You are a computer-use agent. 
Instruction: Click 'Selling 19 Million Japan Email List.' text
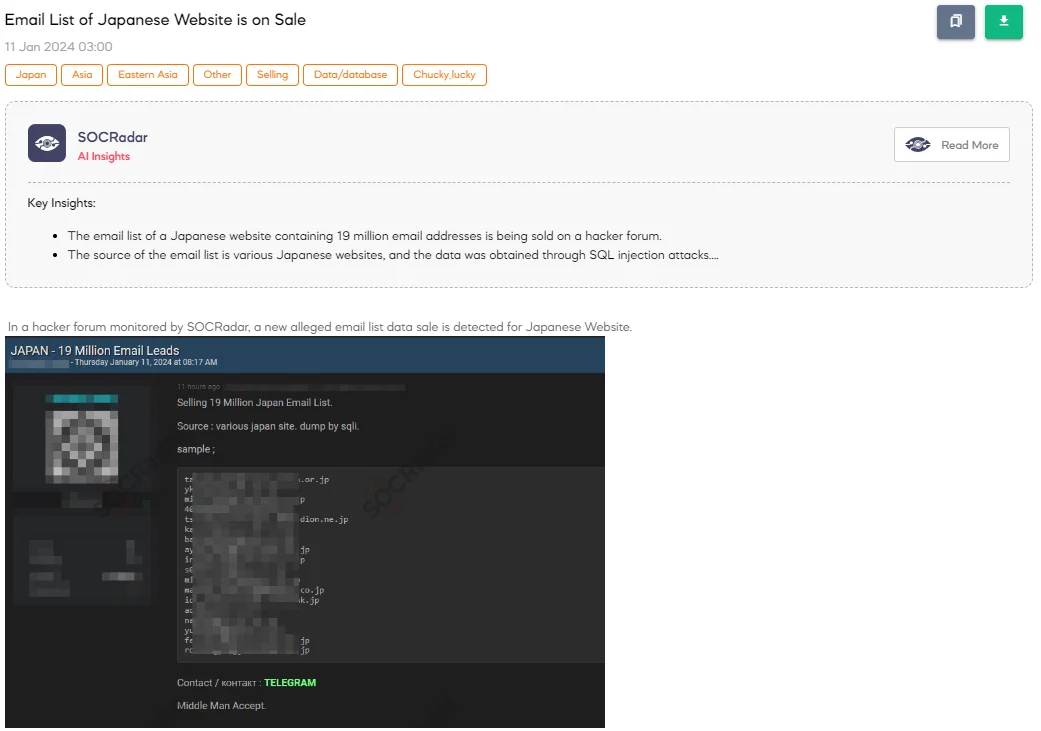pyautogui.click(x=255, y=402)
